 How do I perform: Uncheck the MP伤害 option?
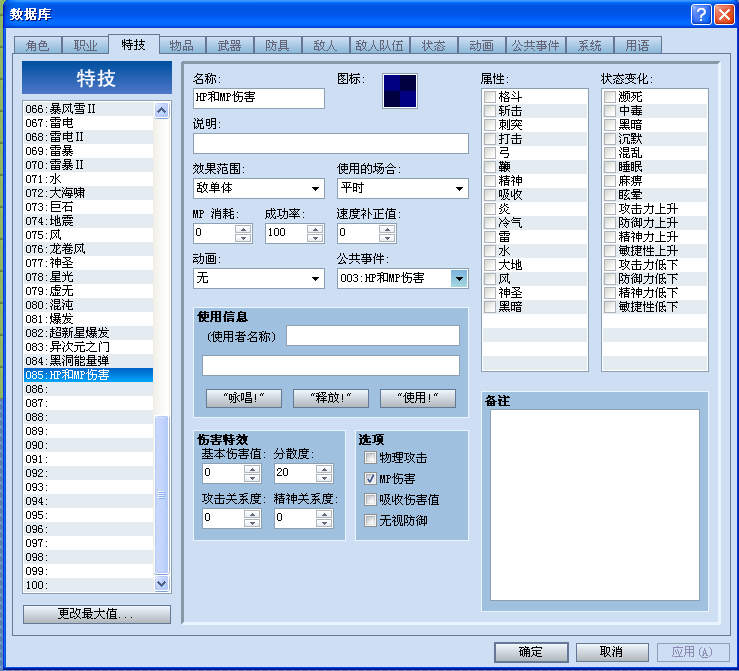(370, 479)
